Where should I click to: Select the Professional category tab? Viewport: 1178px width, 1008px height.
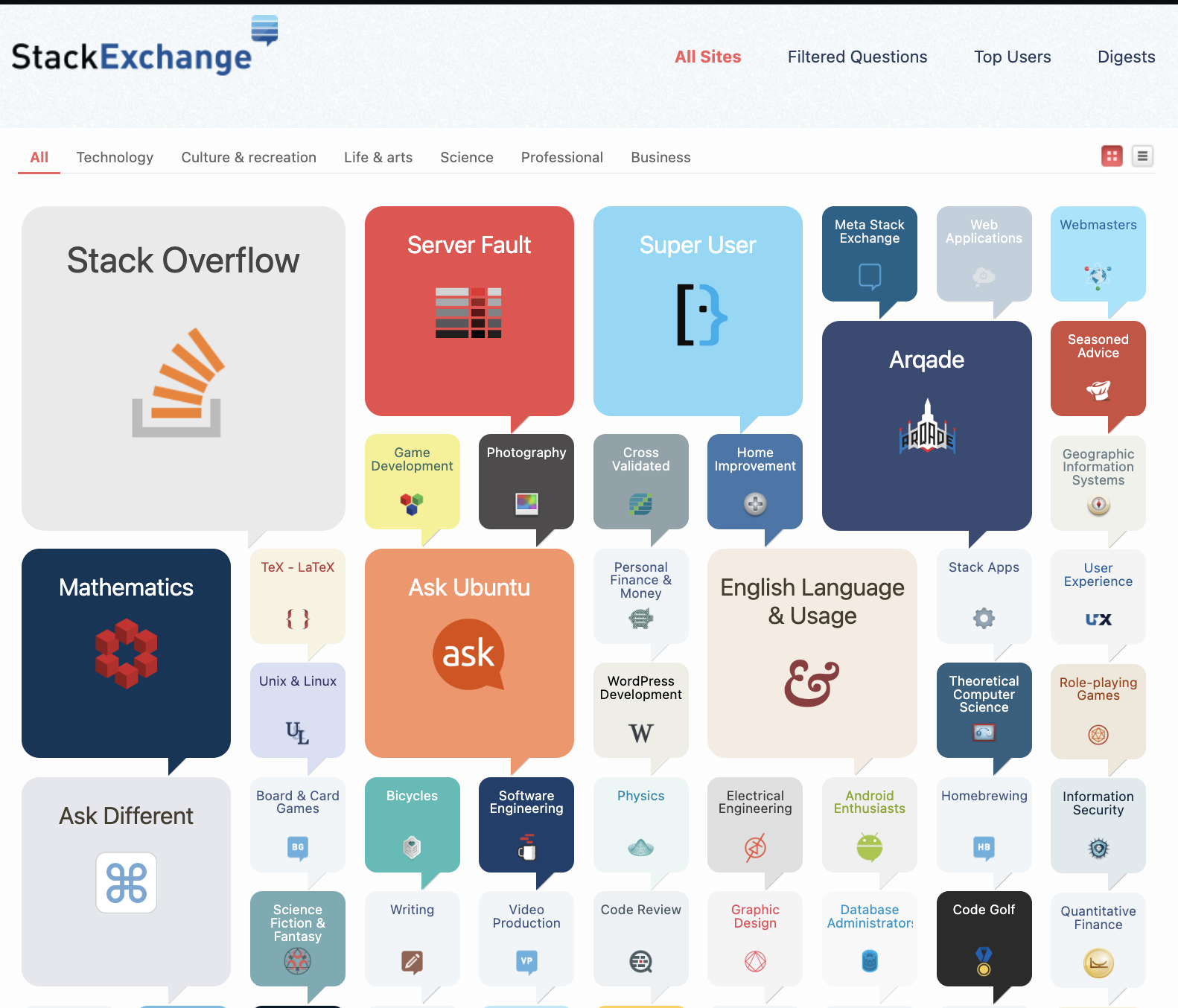[x=562, y=157]
